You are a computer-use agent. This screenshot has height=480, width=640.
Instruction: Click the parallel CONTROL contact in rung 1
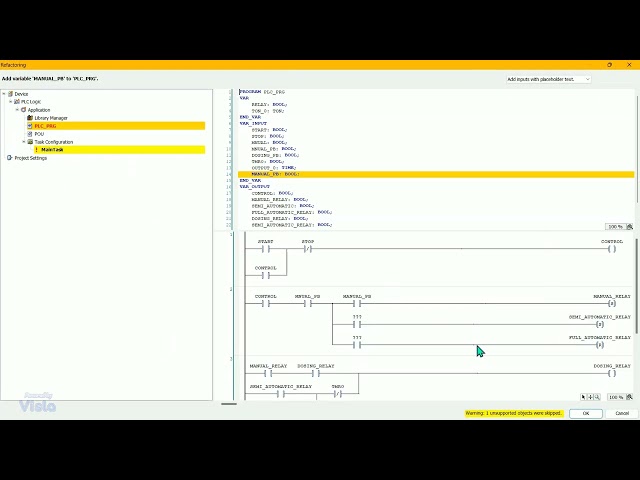(266, 276)
